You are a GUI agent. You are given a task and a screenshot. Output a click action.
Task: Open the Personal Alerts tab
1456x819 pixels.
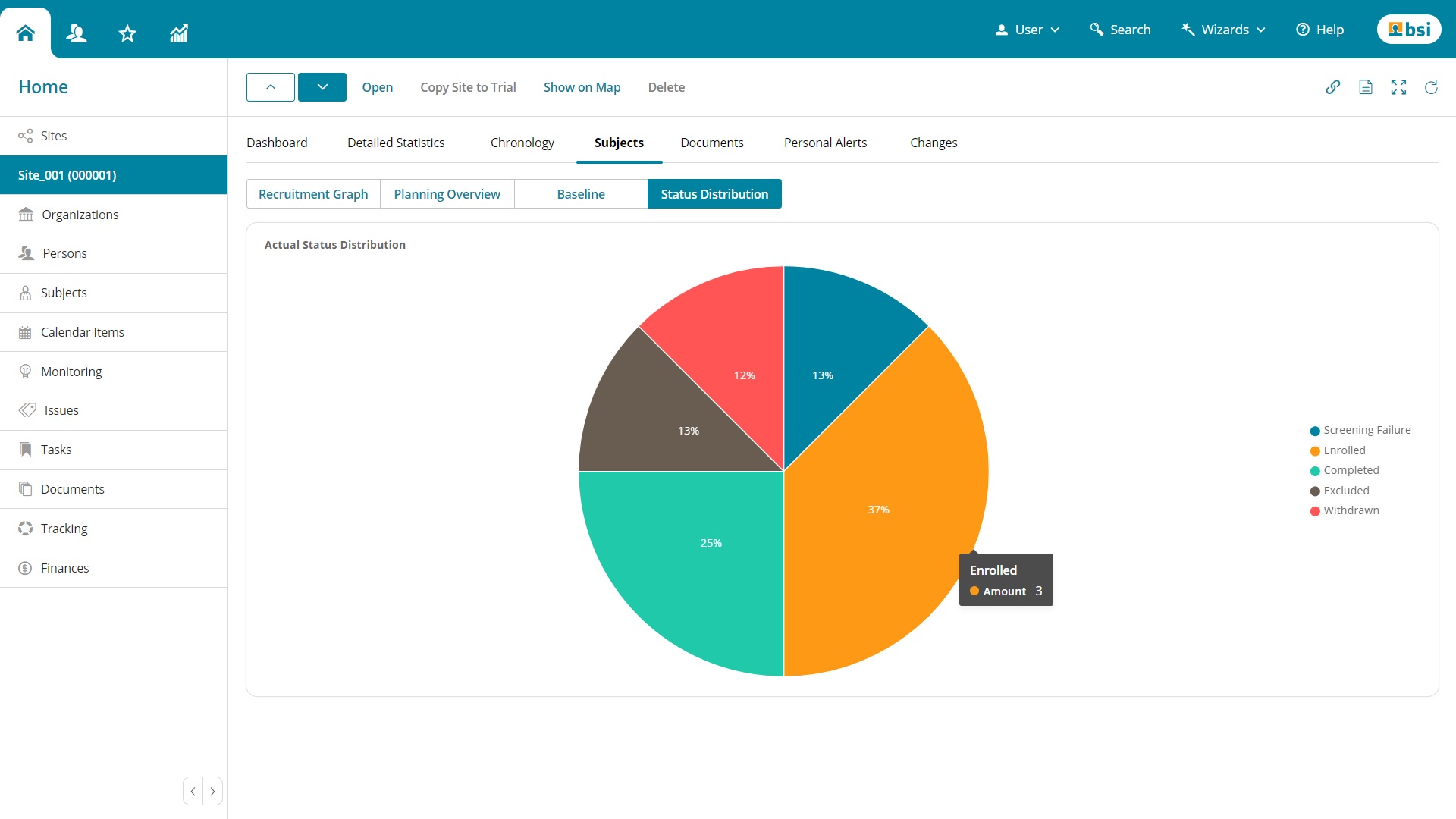825,143
